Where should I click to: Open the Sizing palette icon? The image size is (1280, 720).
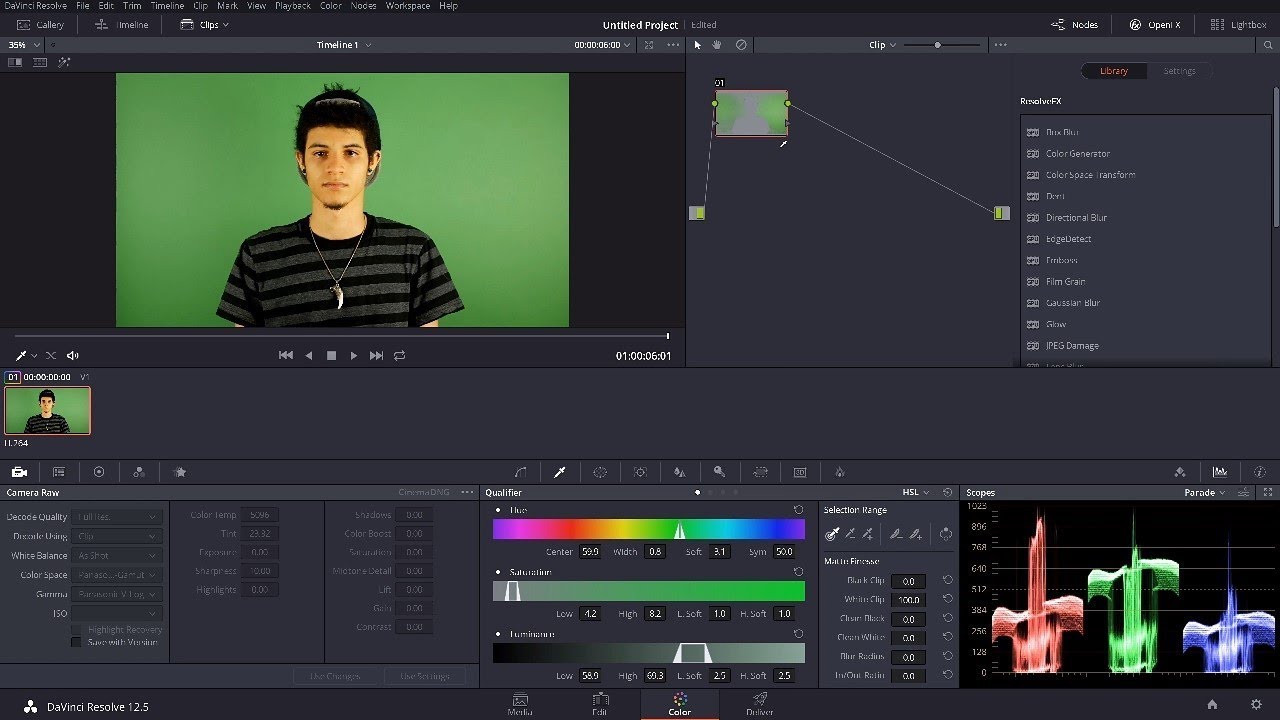pos(760,472)
